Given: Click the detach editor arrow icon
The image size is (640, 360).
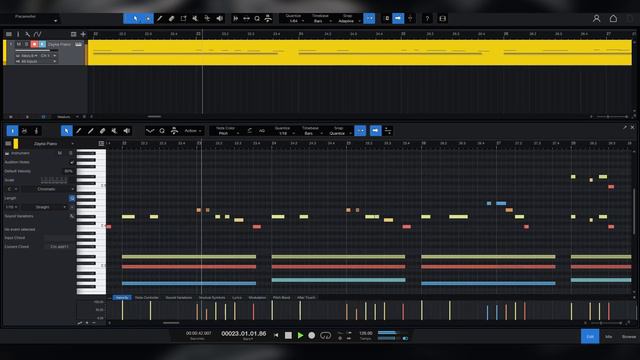Looking at the screenshot, I should coord(624,127).
